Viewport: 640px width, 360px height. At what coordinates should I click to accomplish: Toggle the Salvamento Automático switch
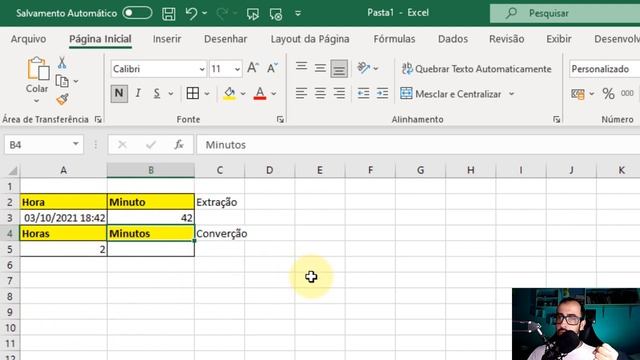click(x=138, y=13)
